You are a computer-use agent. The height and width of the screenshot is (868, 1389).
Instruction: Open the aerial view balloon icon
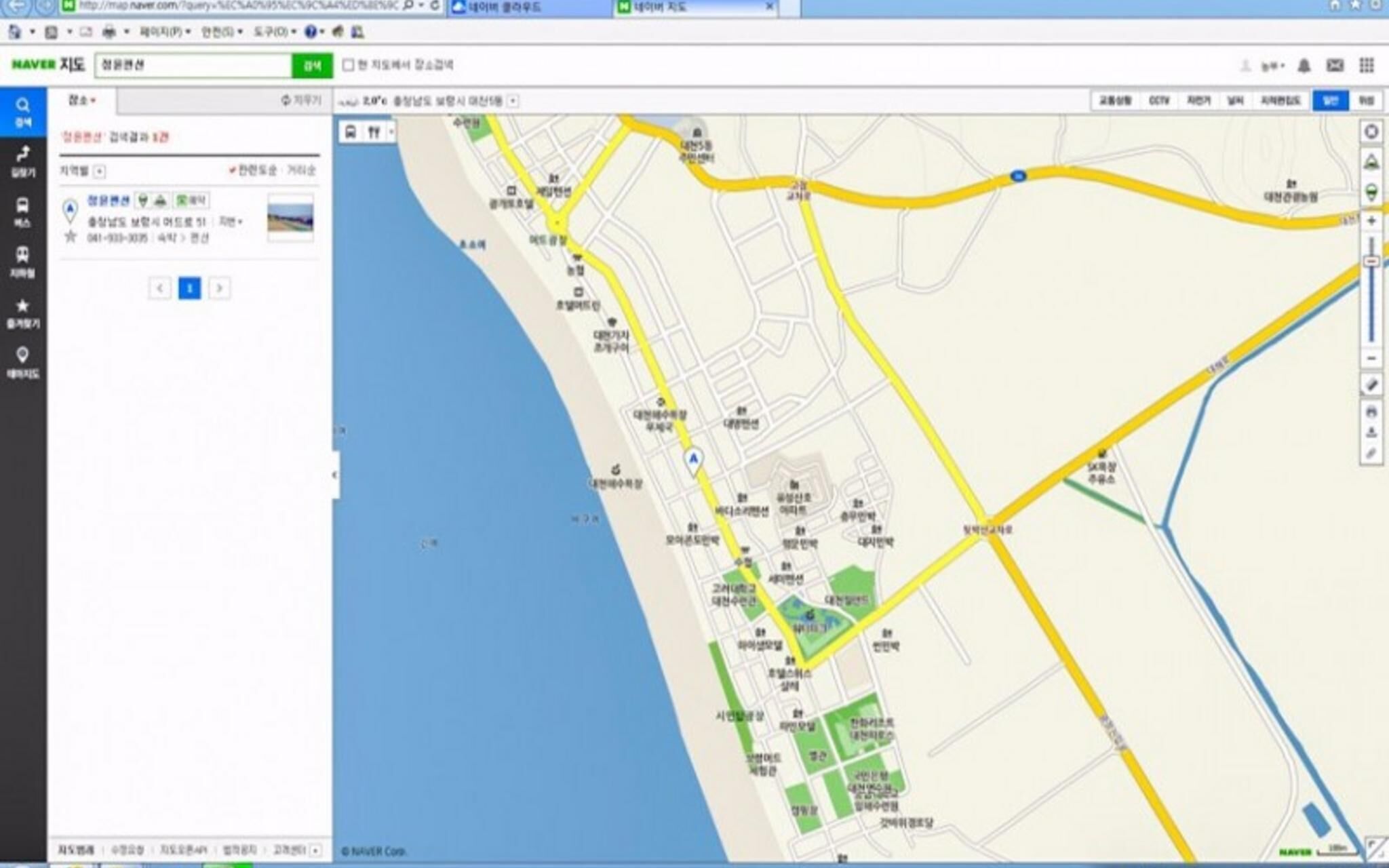click(x=1371, y=192)
